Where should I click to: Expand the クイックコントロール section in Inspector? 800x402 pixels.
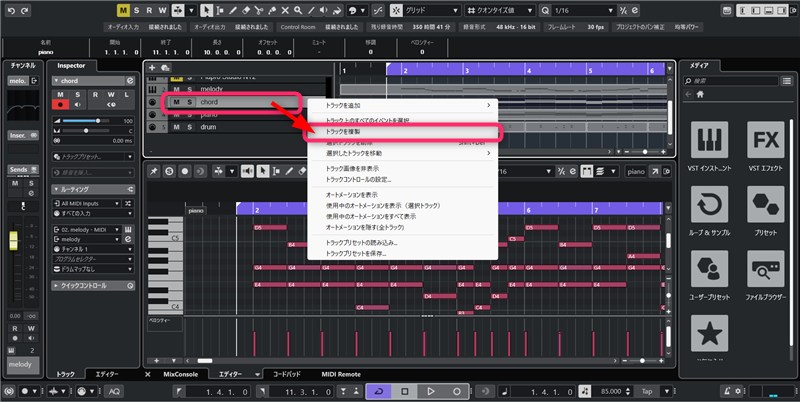(x=93, y=286)
